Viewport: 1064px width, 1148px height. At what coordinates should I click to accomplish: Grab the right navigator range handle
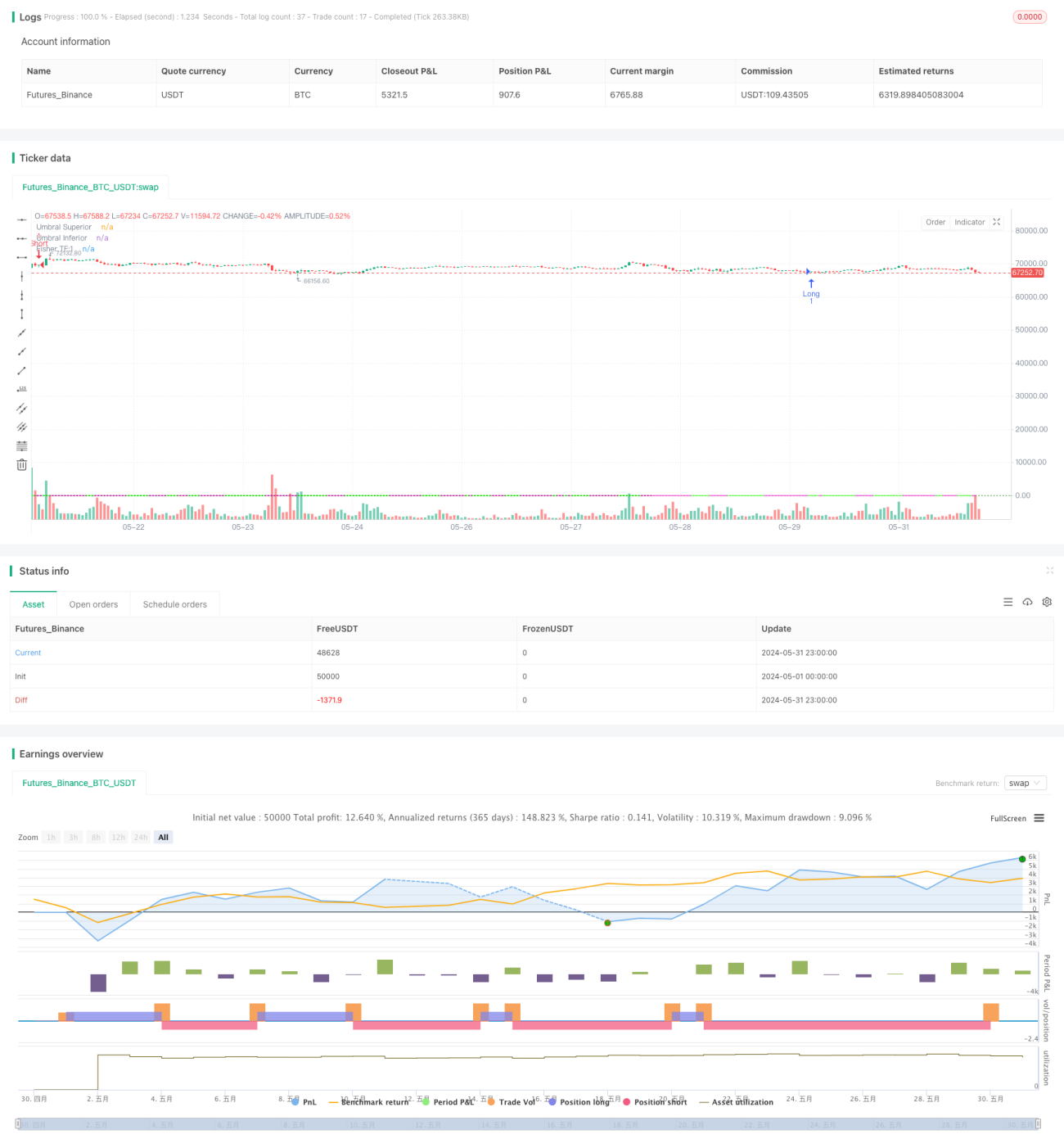(1039, 1124)
